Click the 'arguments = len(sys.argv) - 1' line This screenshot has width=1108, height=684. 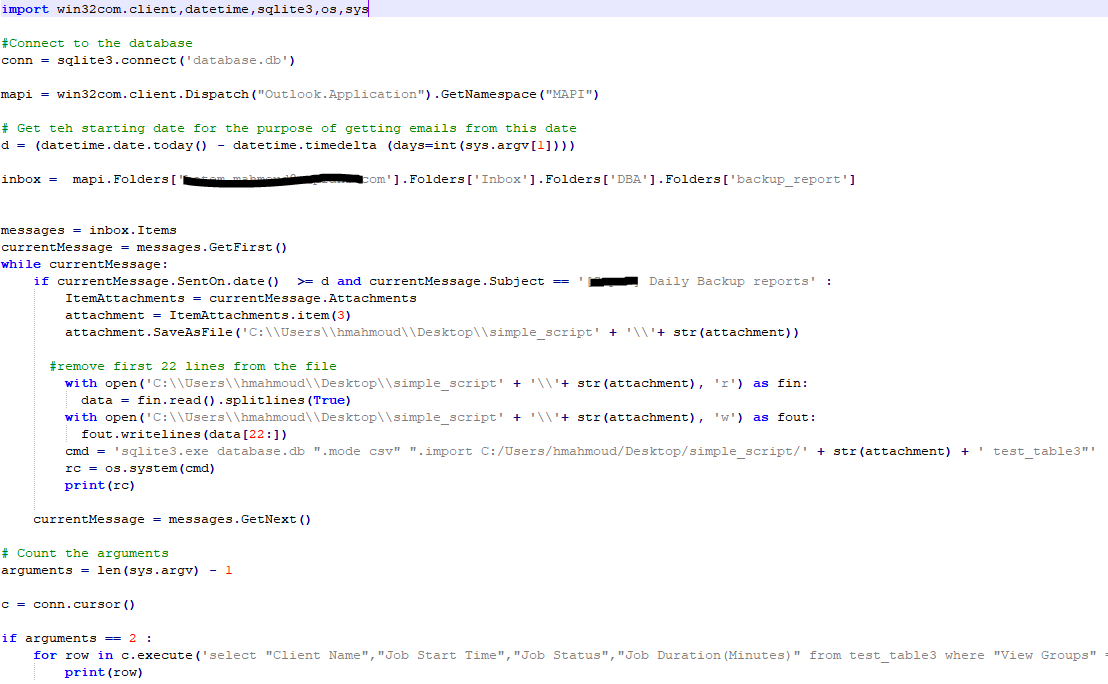117,569
